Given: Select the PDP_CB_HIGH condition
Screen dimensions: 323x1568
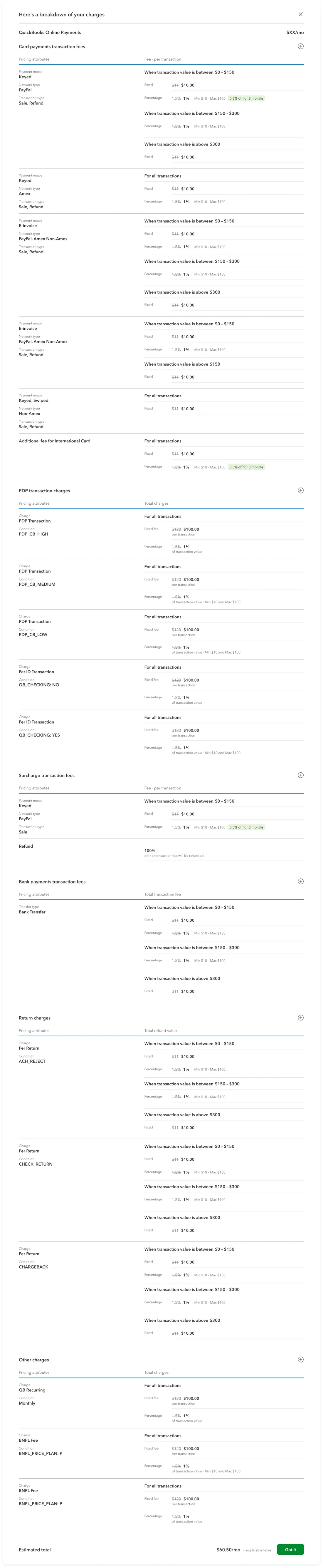Looking at the screenshot, I should pos(33,534).
